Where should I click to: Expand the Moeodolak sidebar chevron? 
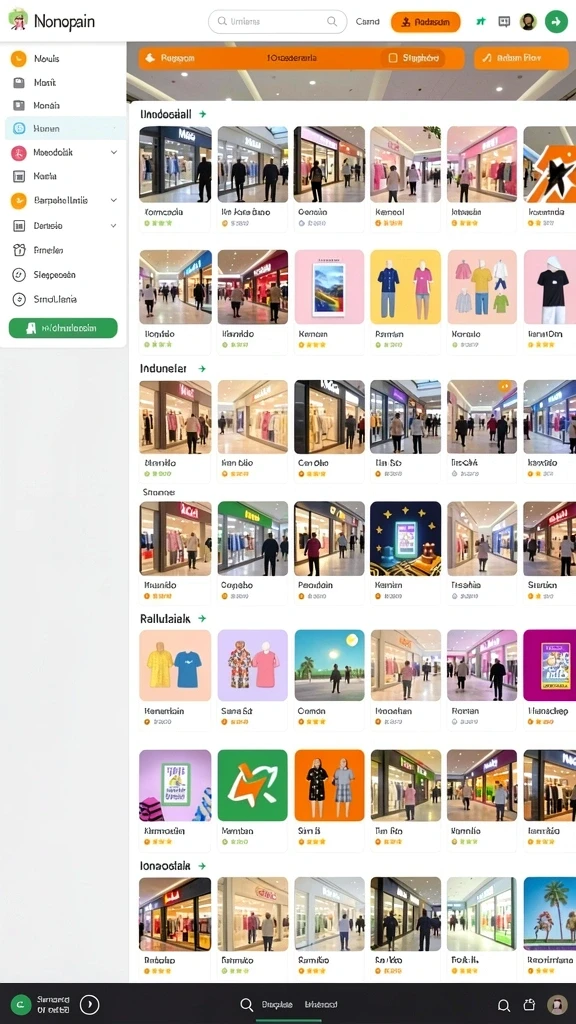click(114, 153)
